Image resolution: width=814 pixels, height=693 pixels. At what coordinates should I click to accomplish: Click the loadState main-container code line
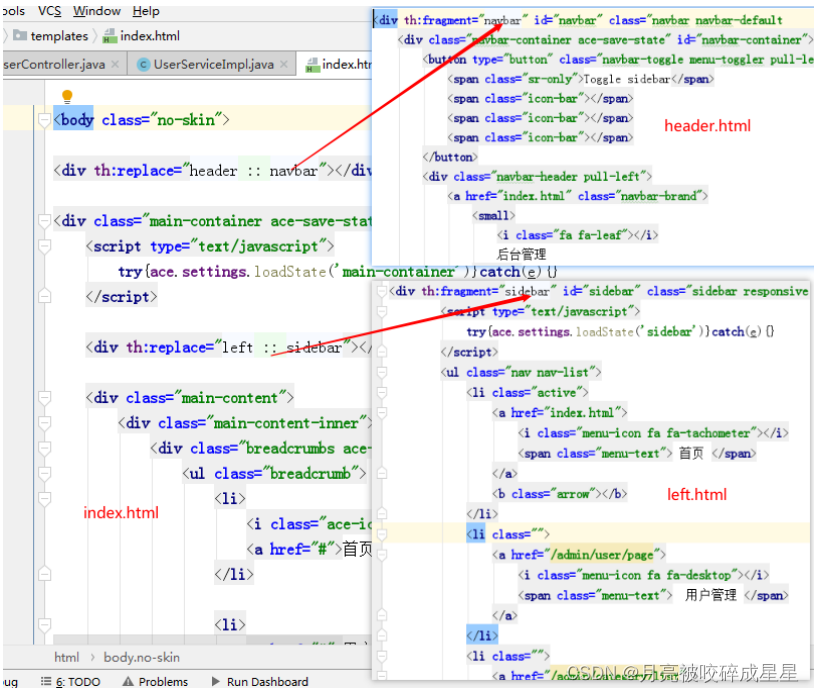pyautogui.click(x=337, y=271)
